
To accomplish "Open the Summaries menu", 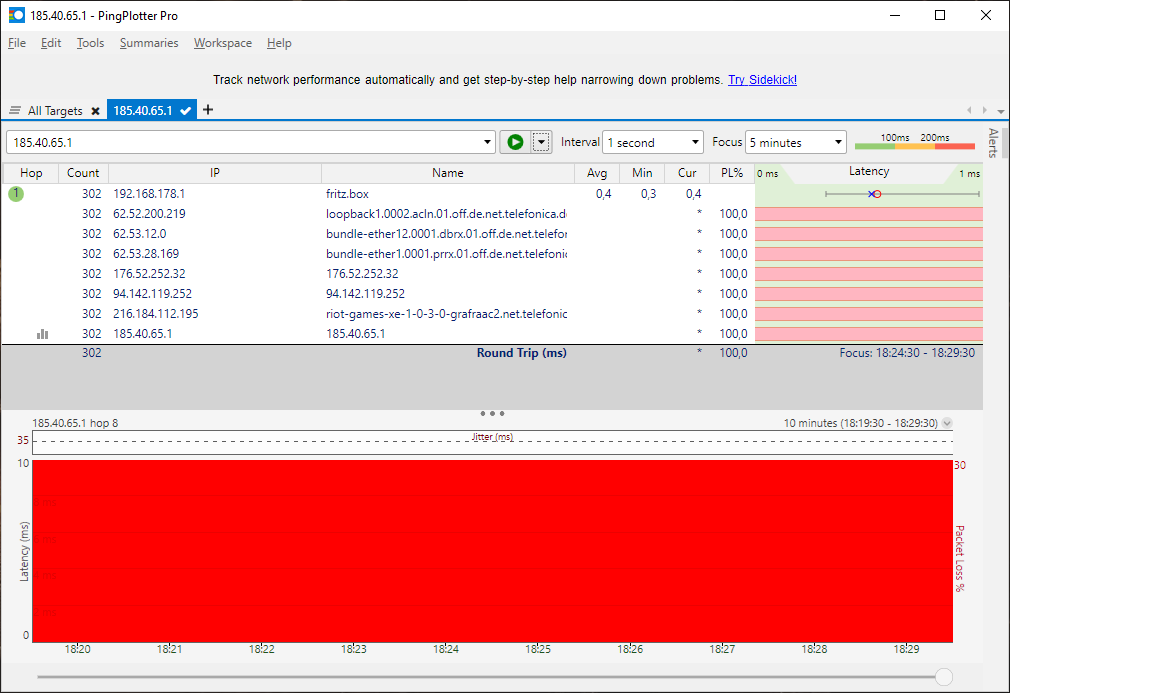I will coord(149,43).
